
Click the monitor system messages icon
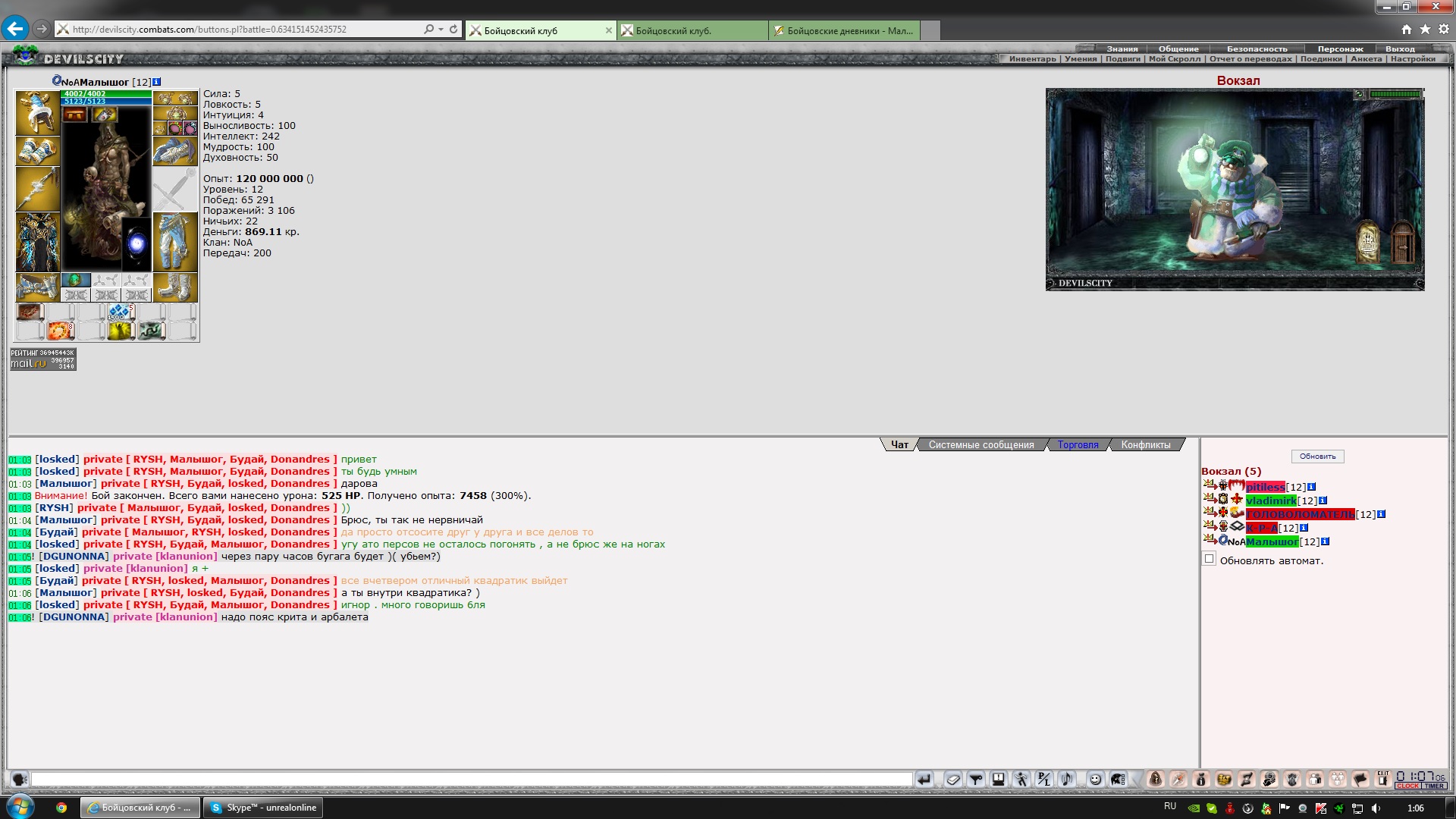tap(999, 779)
